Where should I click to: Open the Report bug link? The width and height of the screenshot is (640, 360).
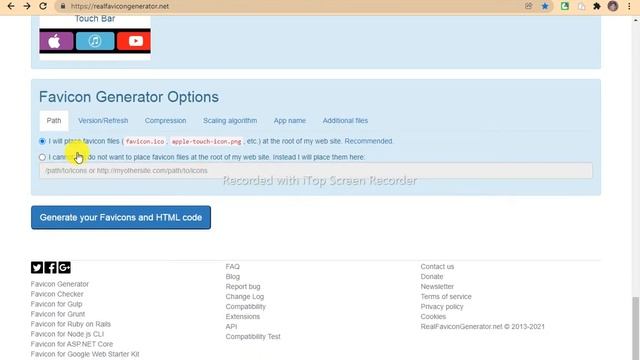click(243, 287)
